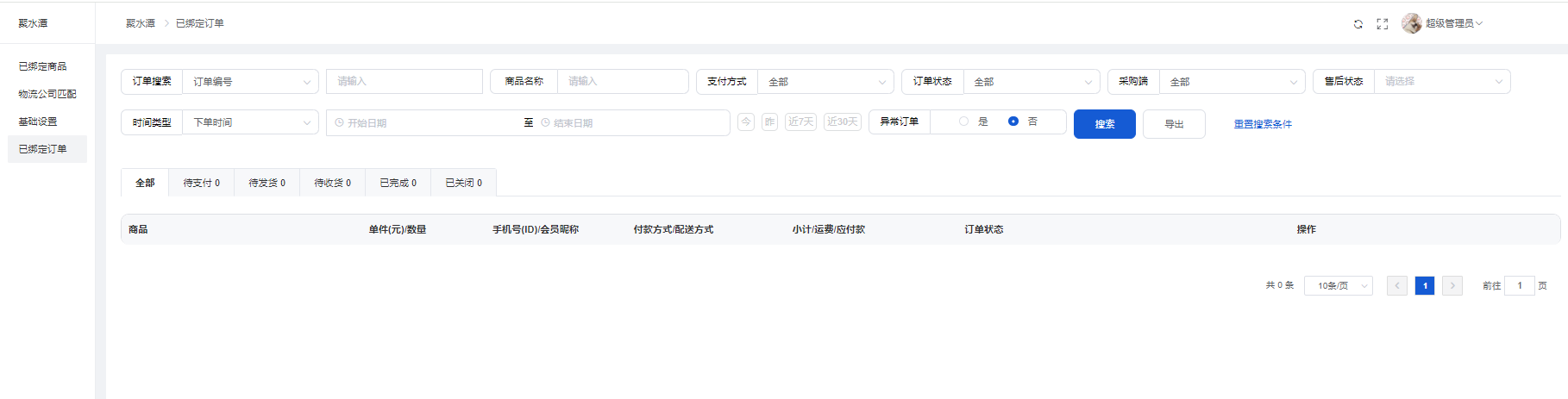Viewport: 1568px width, 399px height.
Task: Click the 近30天 quick date button
Action: click(x=843, y=122)
